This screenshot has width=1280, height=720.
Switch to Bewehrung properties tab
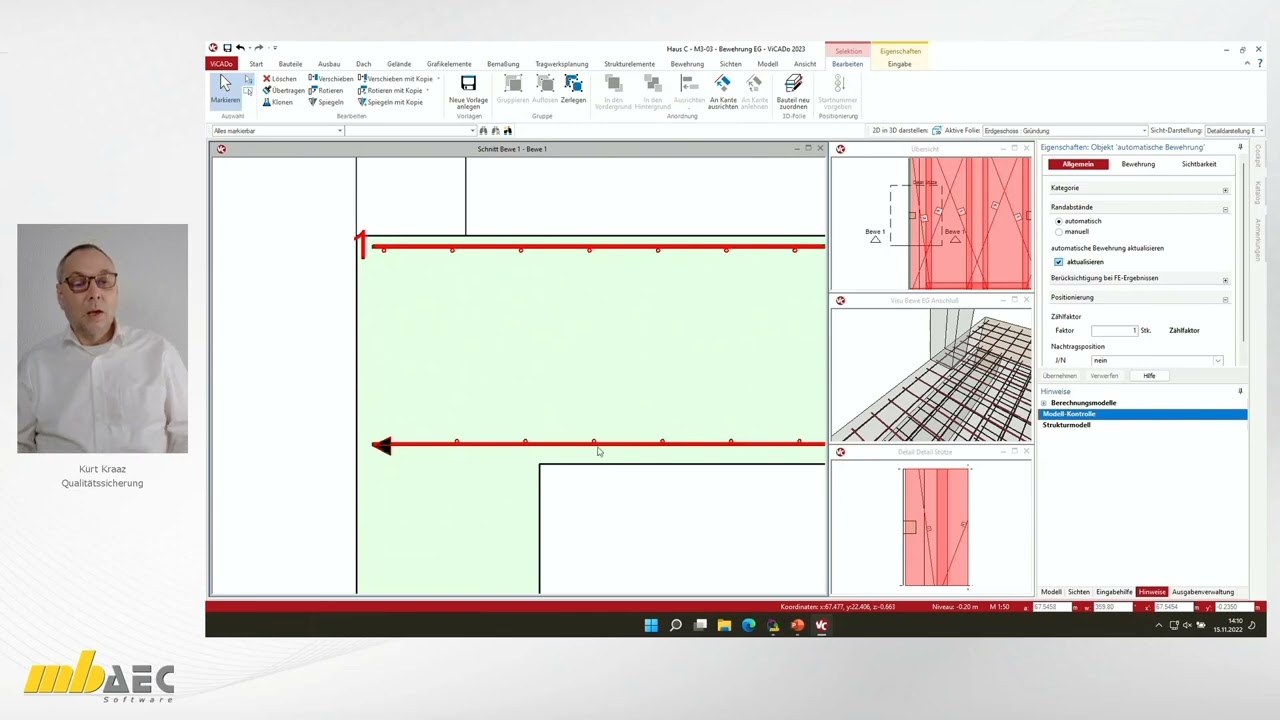tap(1138, 164)
